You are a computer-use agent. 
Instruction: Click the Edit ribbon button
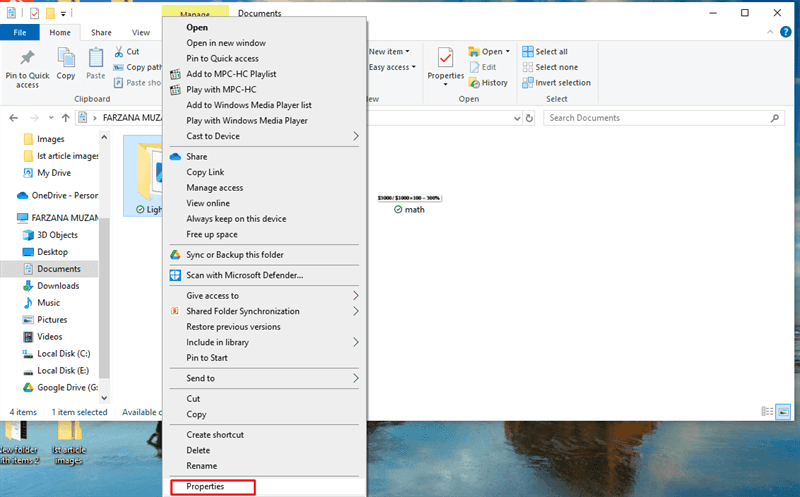pyautogui.click(x=483, y=67)
